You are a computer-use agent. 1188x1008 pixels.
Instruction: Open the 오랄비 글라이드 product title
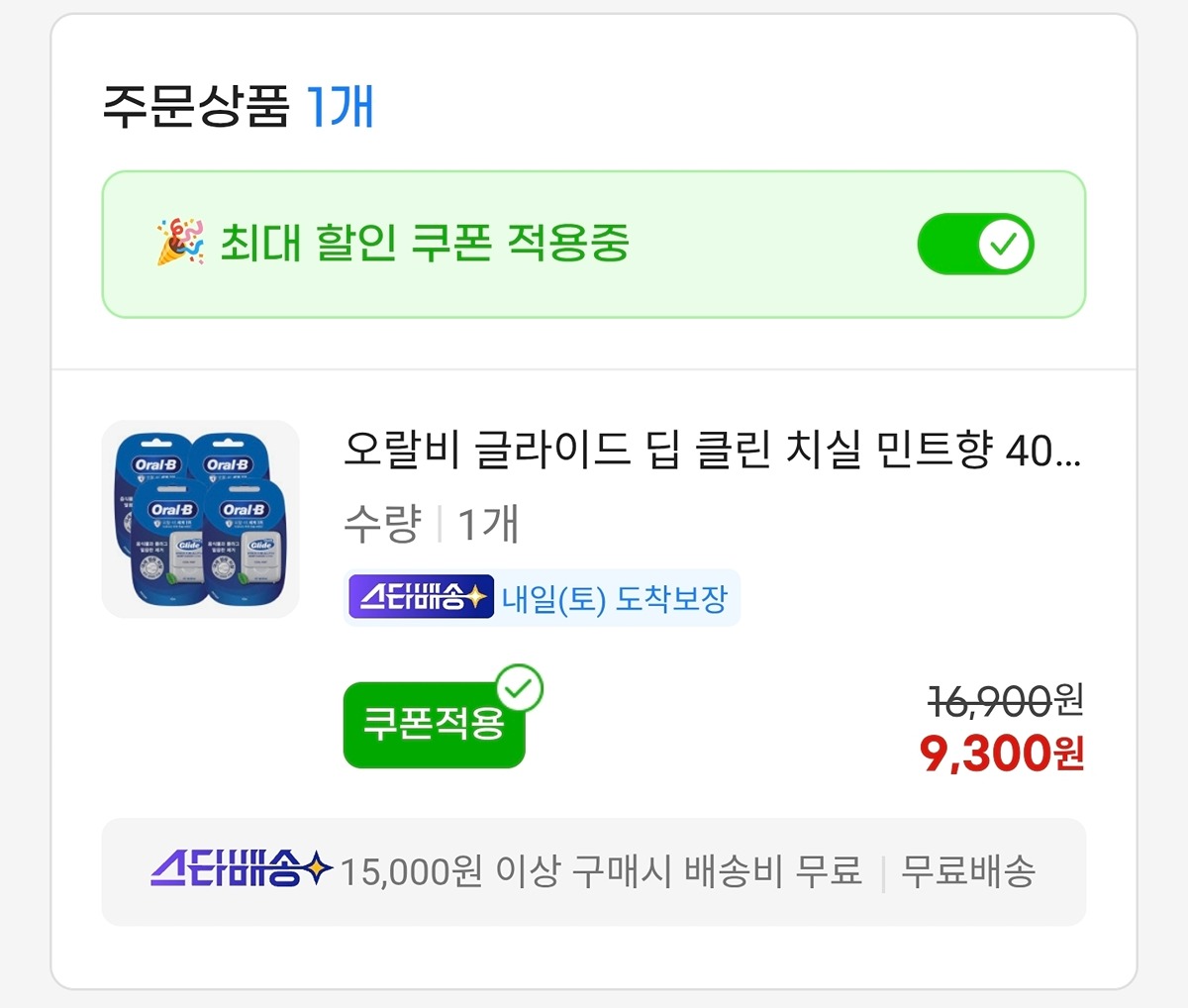point(693,451)
